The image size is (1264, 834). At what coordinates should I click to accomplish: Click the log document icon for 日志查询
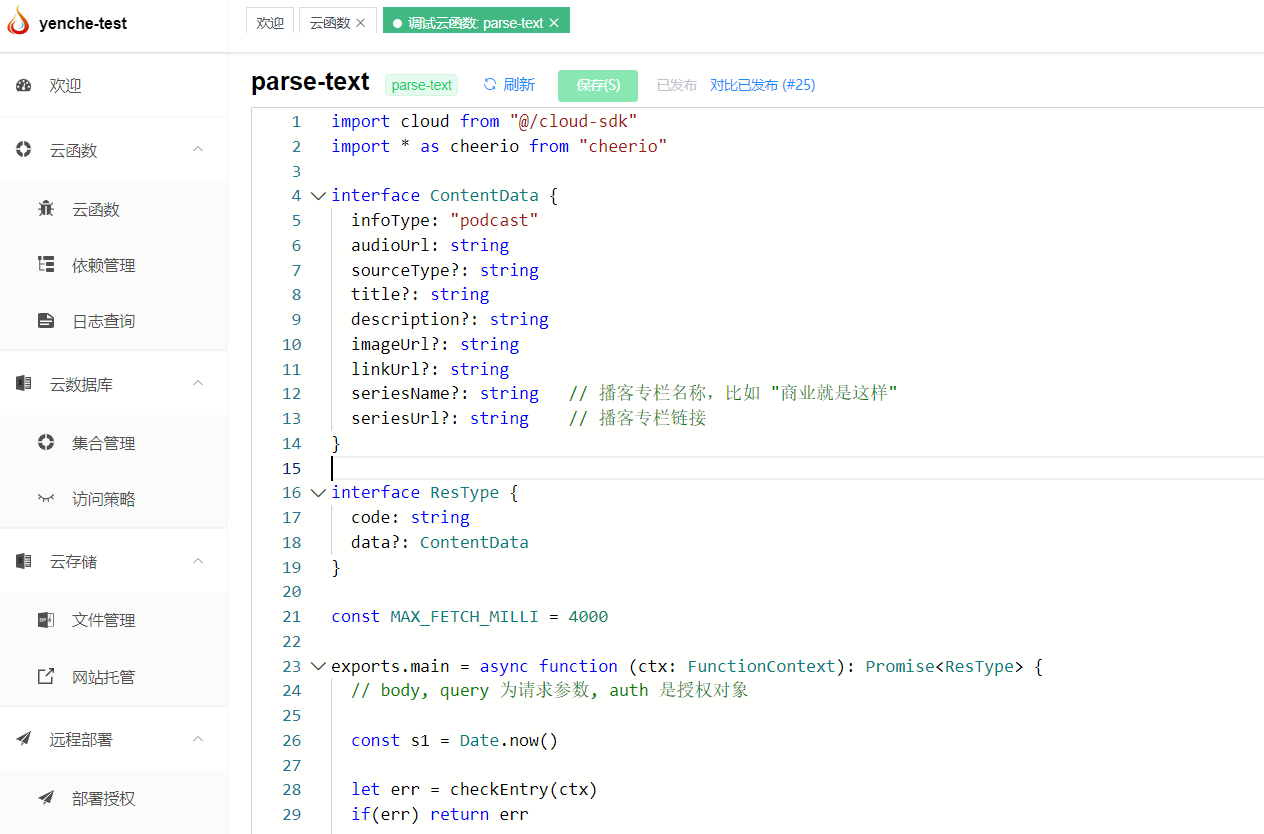pyautogui.click(x=46, y=321)
